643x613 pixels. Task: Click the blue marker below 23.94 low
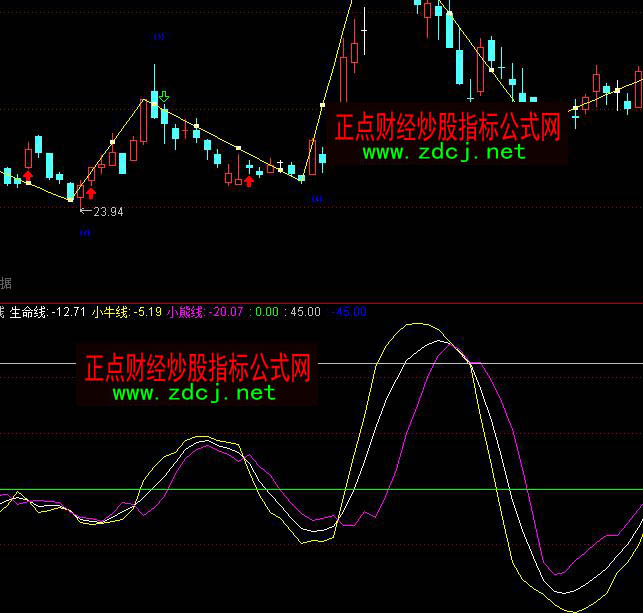(84, 232)
